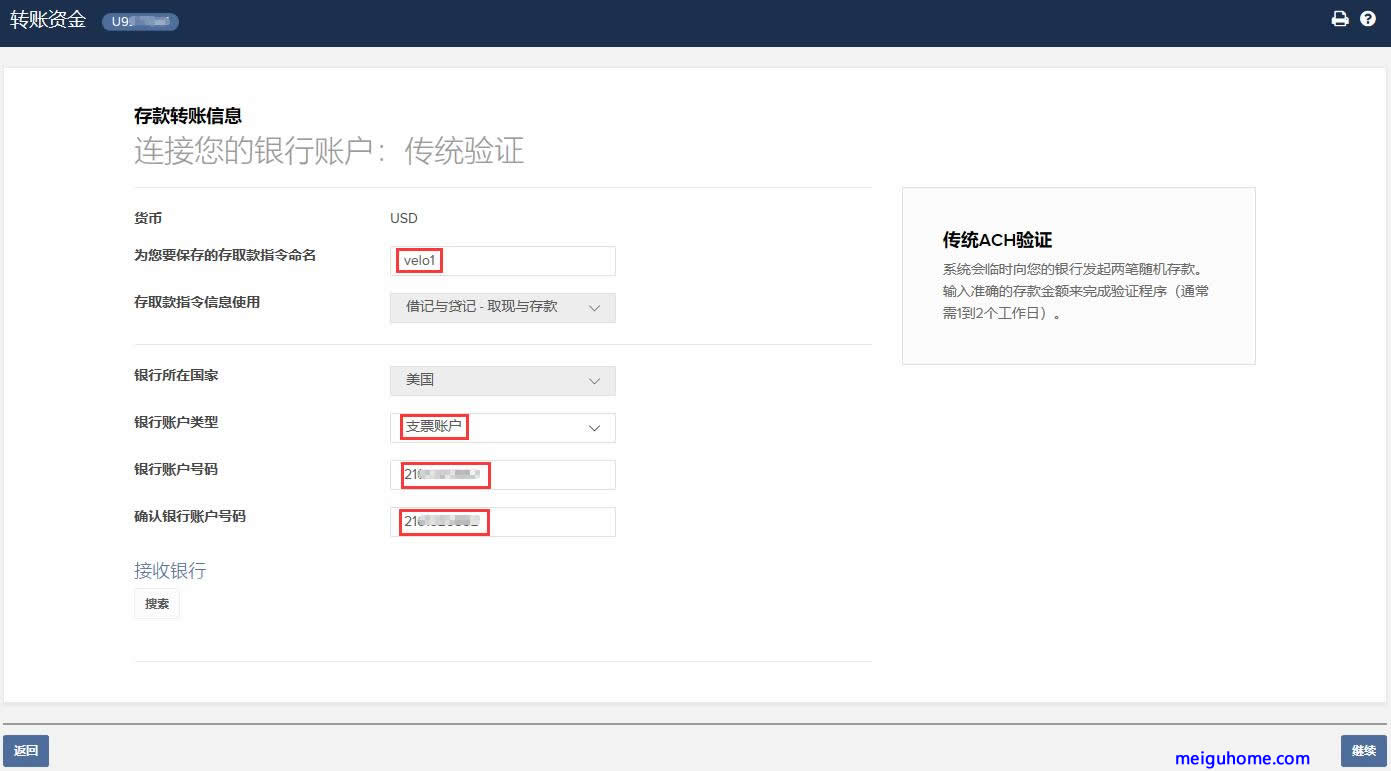Click the 货币 label
1391x771 pixels.
(148, 218)
